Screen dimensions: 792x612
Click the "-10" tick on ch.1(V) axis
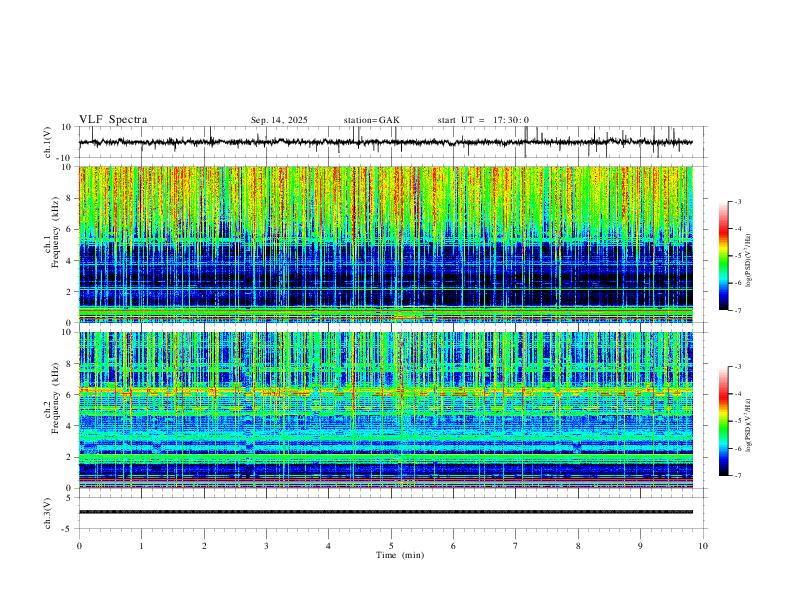tap(65, 158)
